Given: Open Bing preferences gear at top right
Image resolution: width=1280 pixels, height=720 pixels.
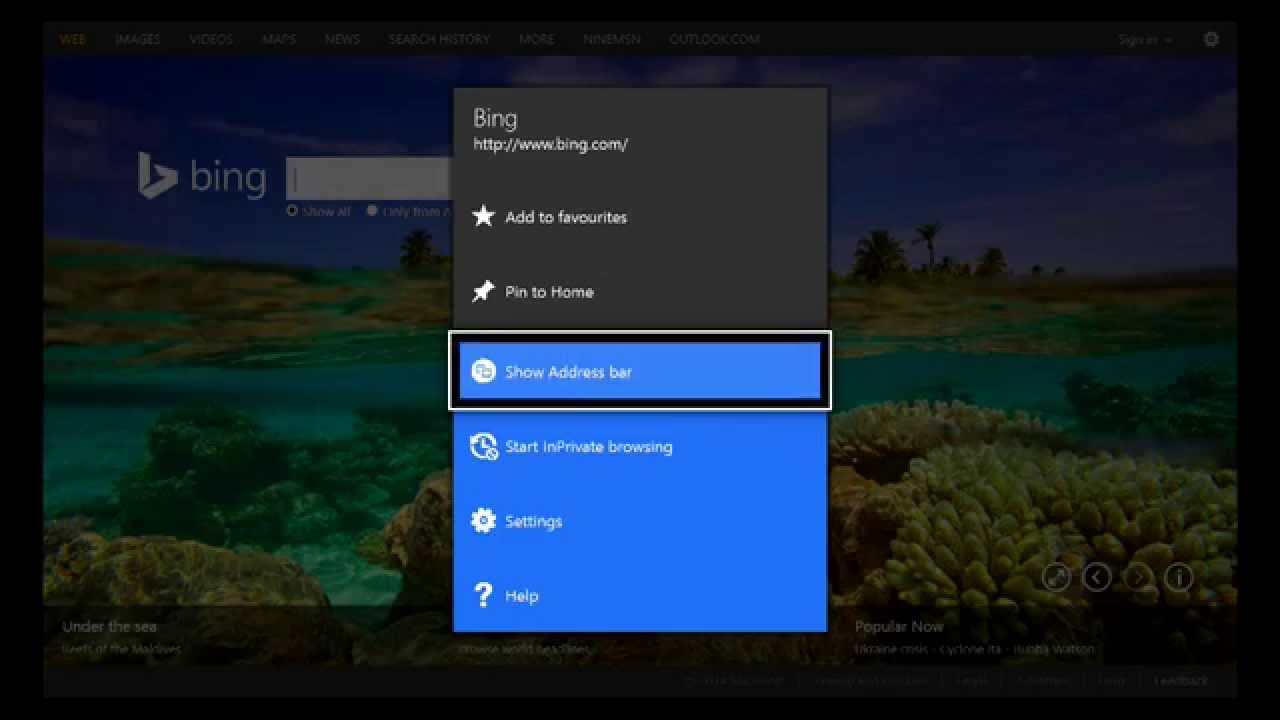Looking at the screenshot, I should 1211,39.
